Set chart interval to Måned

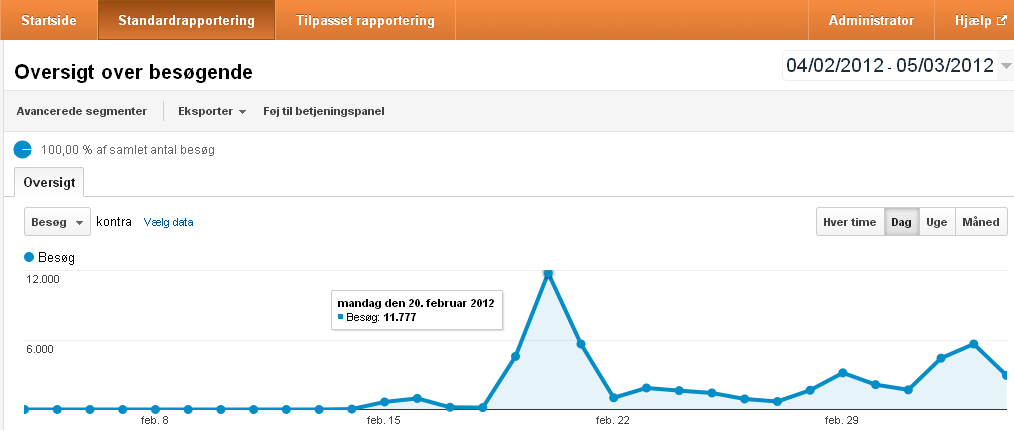point(980,222)
